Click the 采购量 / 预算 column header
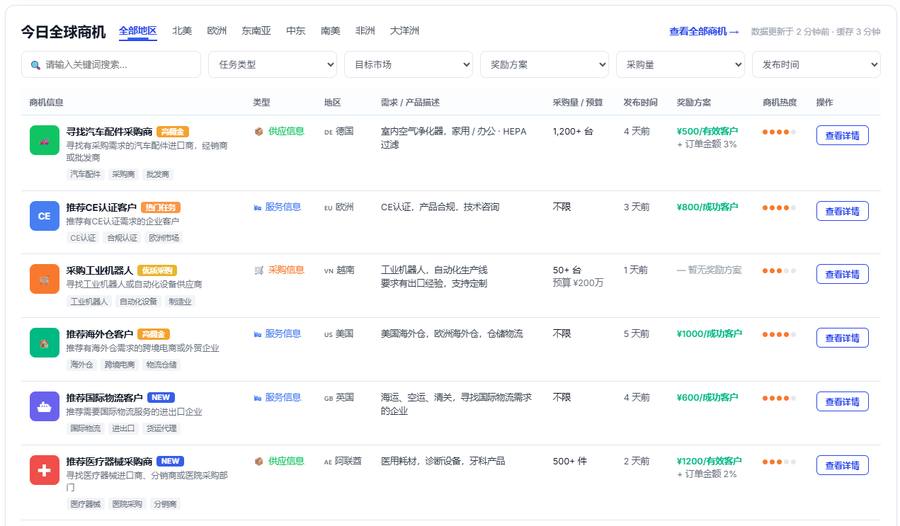 coord(577,103)
